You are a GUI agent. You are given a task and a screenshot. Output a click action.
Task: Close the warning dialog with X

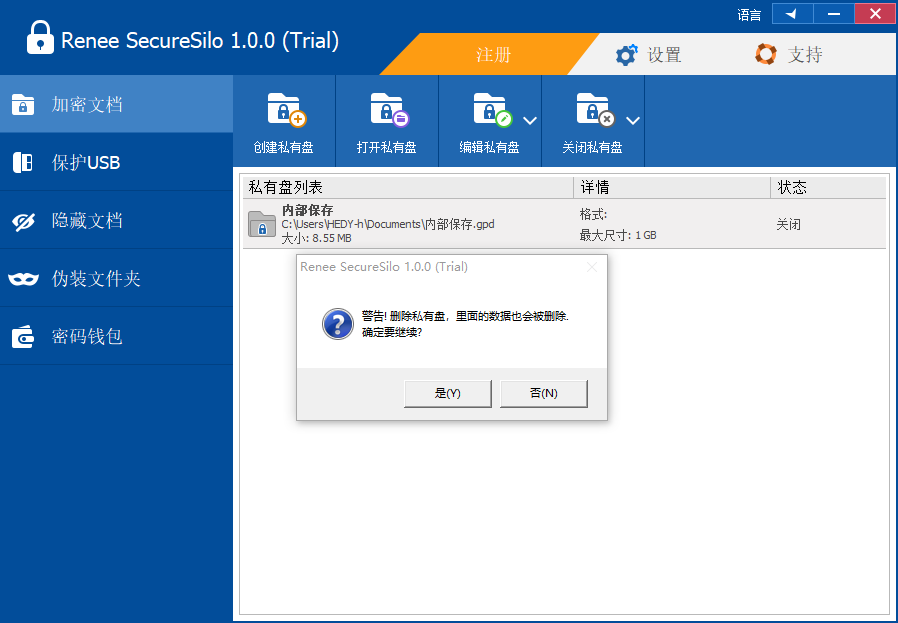(592, 267)
